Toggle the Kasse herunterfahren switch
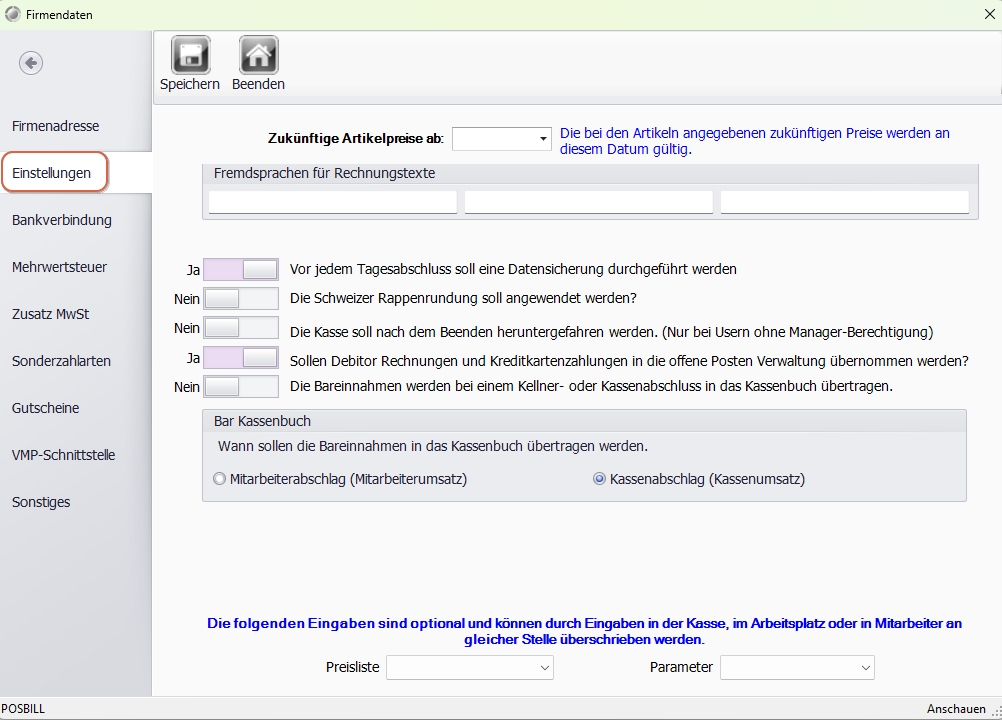 coord(241,328)
